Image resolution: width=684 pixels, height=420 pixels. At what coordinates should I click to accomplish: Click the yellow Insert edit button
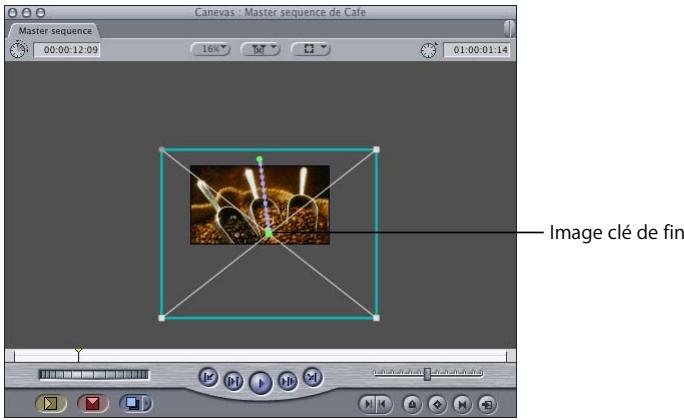[x=51, y=403]
